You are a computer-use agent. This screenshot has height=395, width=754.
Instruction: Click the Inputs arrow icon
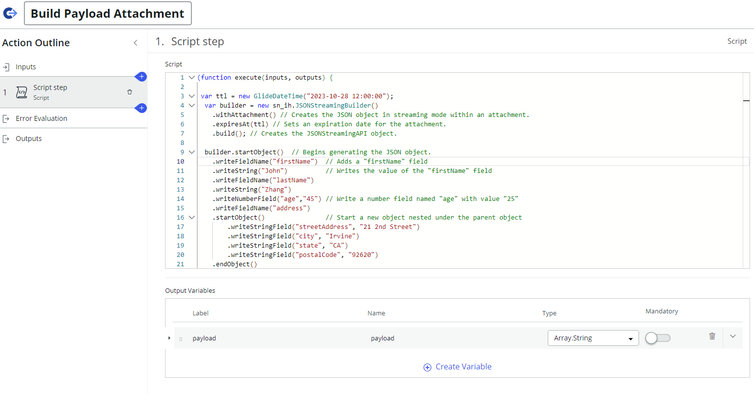pos(6,67)
